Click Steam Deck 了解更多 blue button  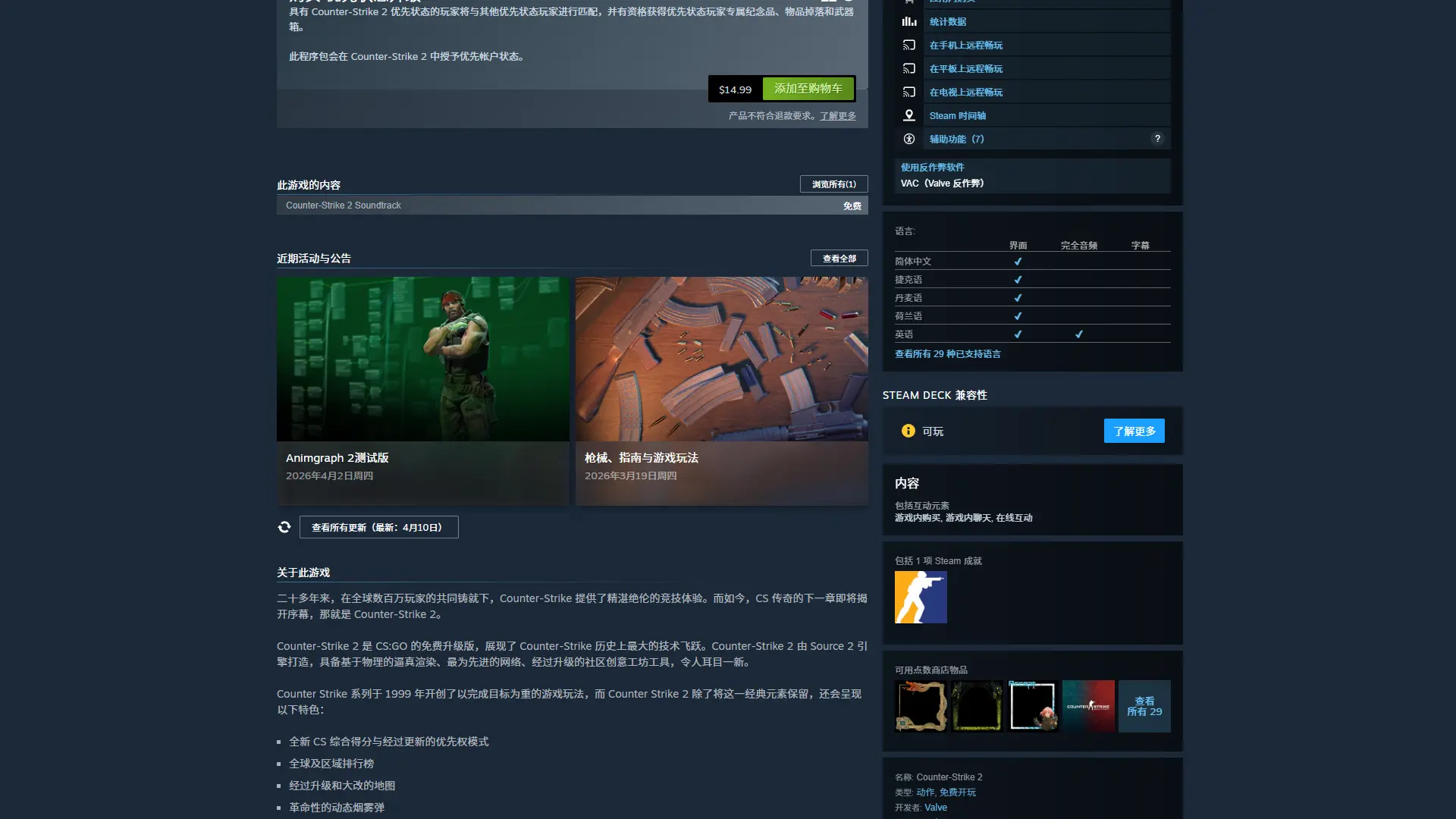1134,431
